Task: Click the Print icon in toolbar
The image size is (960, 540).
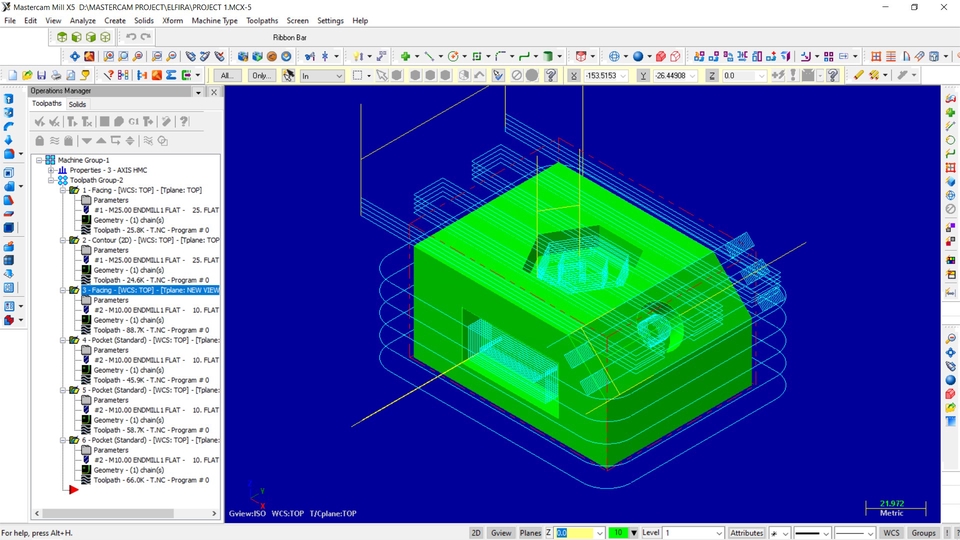Action: tap(56, 75)
